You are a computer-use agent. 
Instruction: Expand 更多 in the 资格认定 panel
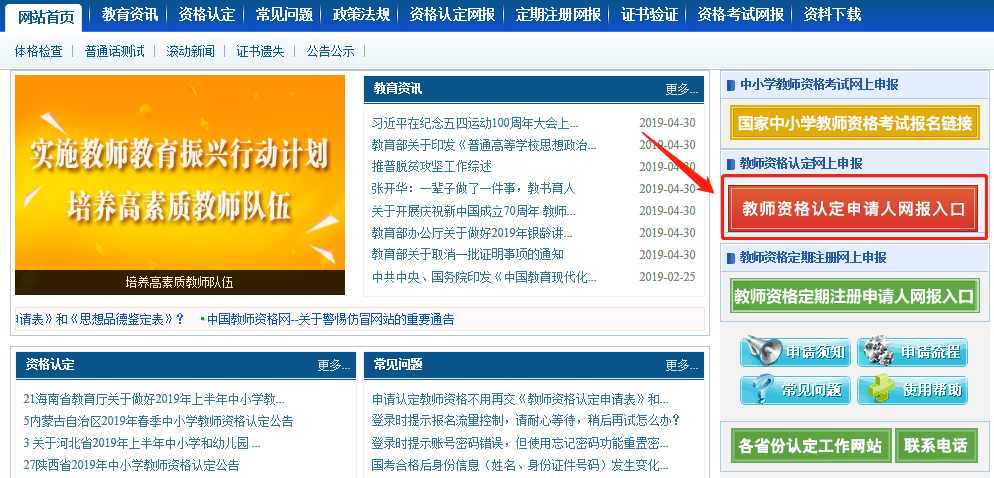[x=334, y=364]
